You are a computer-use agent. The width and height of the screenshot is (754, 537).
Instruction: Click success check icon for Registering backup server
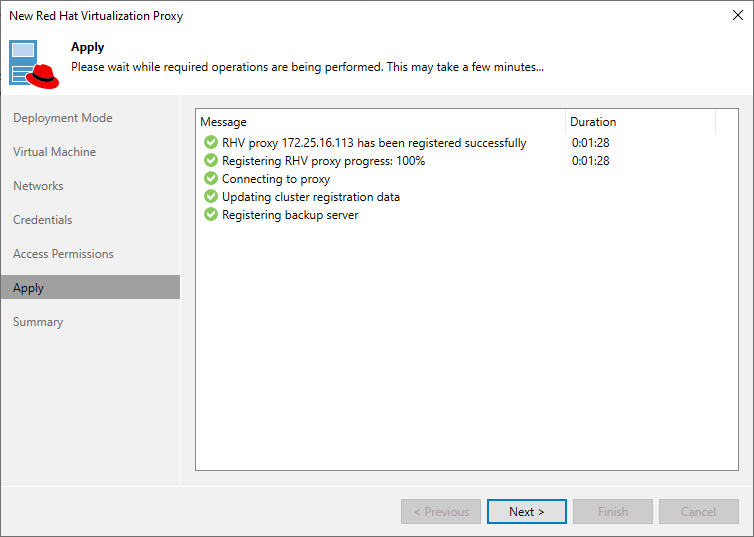(211, 214)
